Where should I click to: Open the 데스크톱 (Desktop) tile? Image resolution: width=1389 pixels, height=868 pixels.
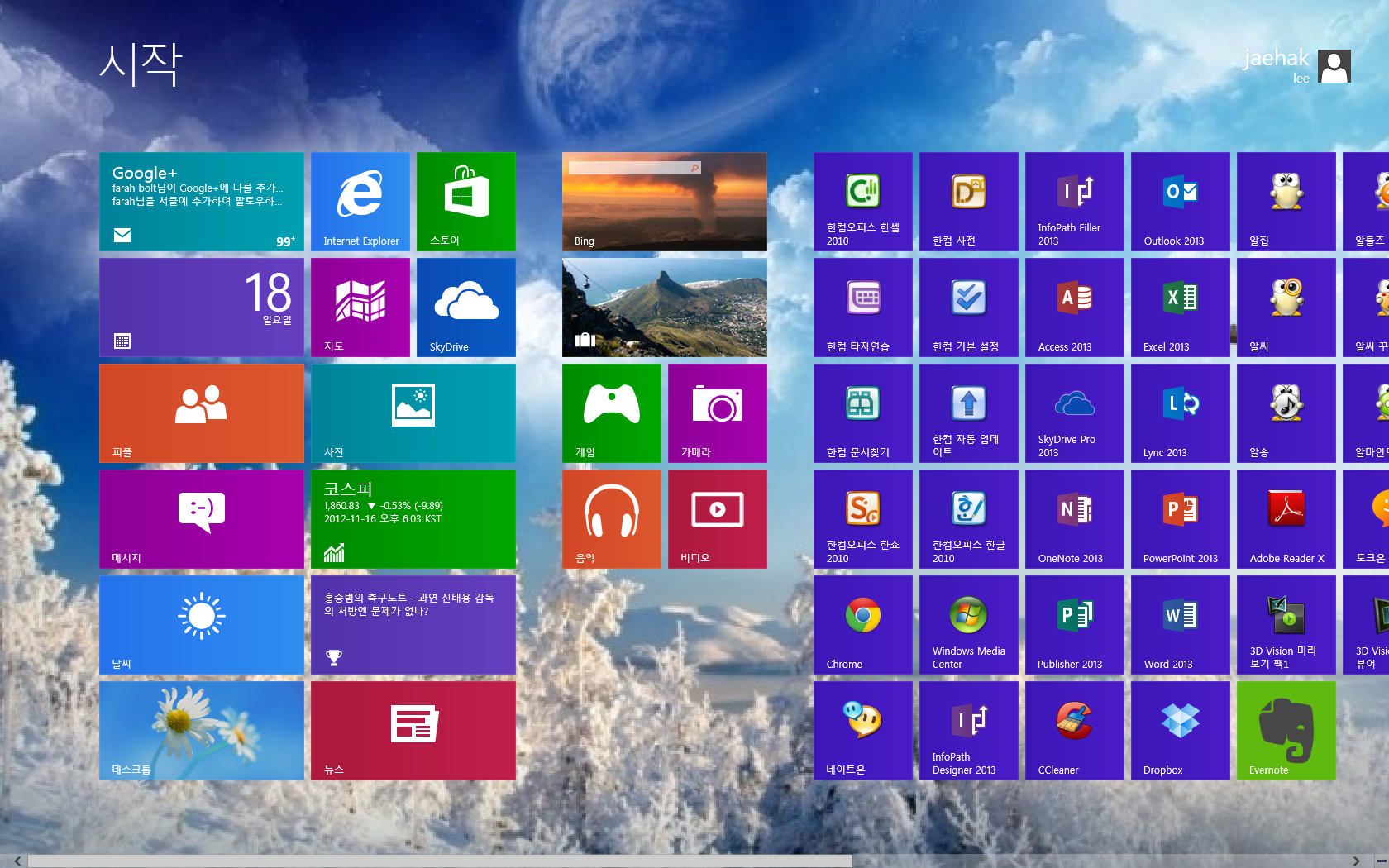(x=202, y=731)
